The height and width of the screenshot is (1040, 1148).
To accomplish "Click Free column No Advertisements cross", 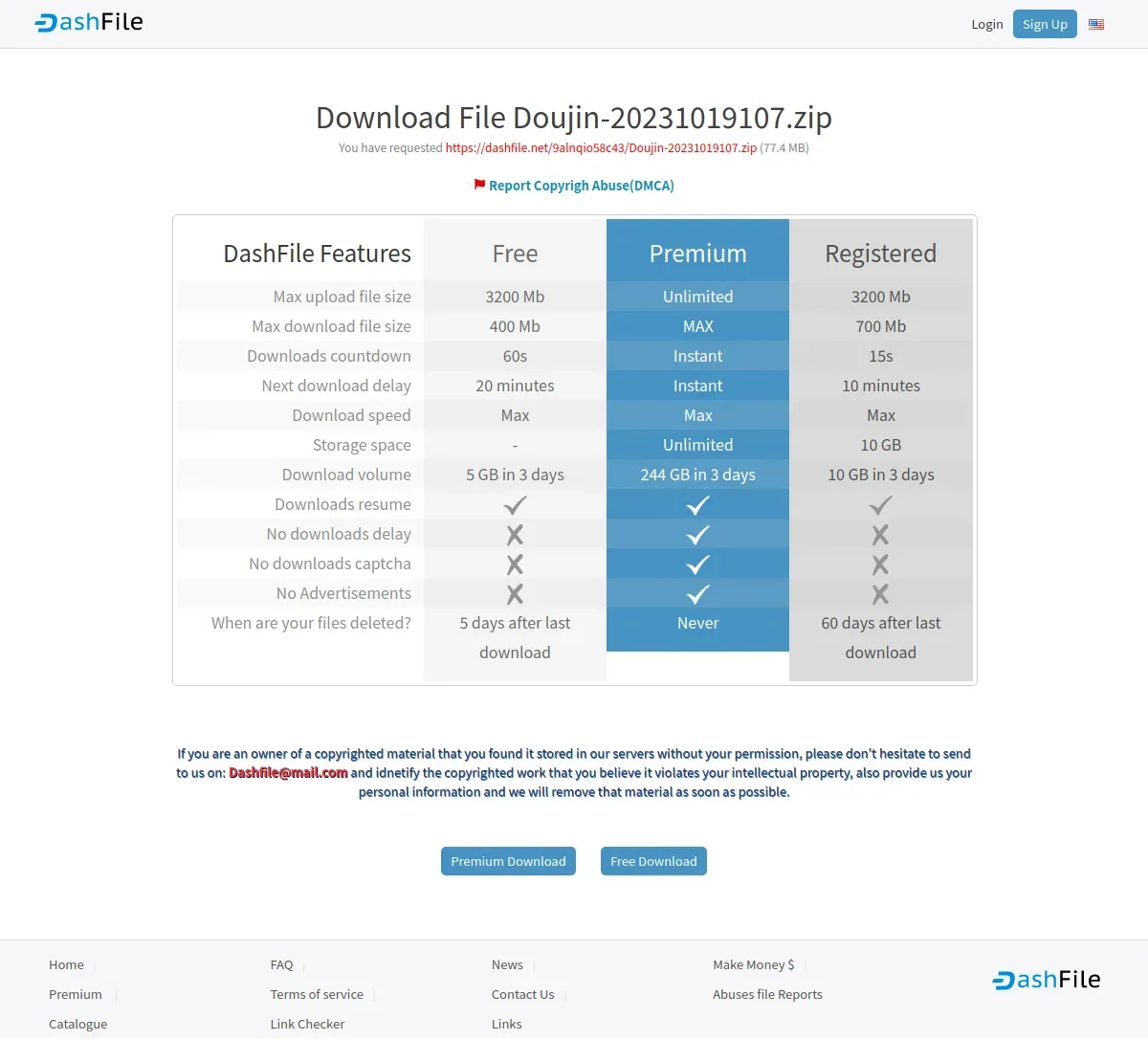I will (x=515, y=593).
